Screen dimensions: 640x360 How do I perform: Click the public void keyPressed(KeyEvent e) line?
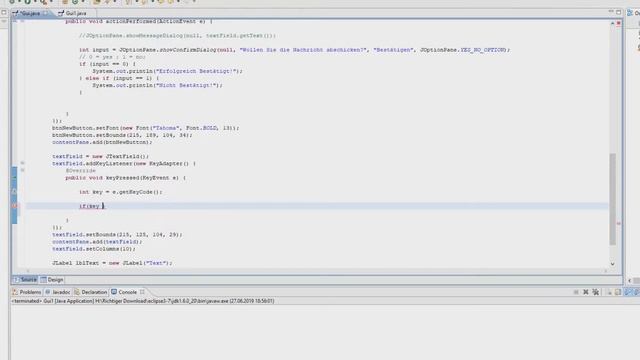tap(126, 178)
